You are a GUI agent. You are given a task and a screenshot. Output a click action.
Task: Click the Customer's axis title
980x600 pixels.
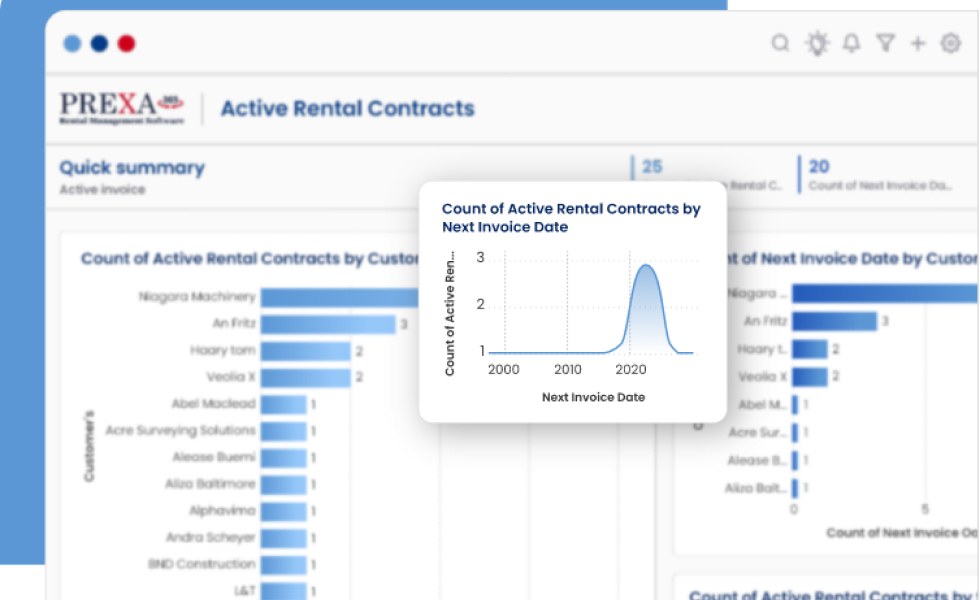[x=89, y=446]
